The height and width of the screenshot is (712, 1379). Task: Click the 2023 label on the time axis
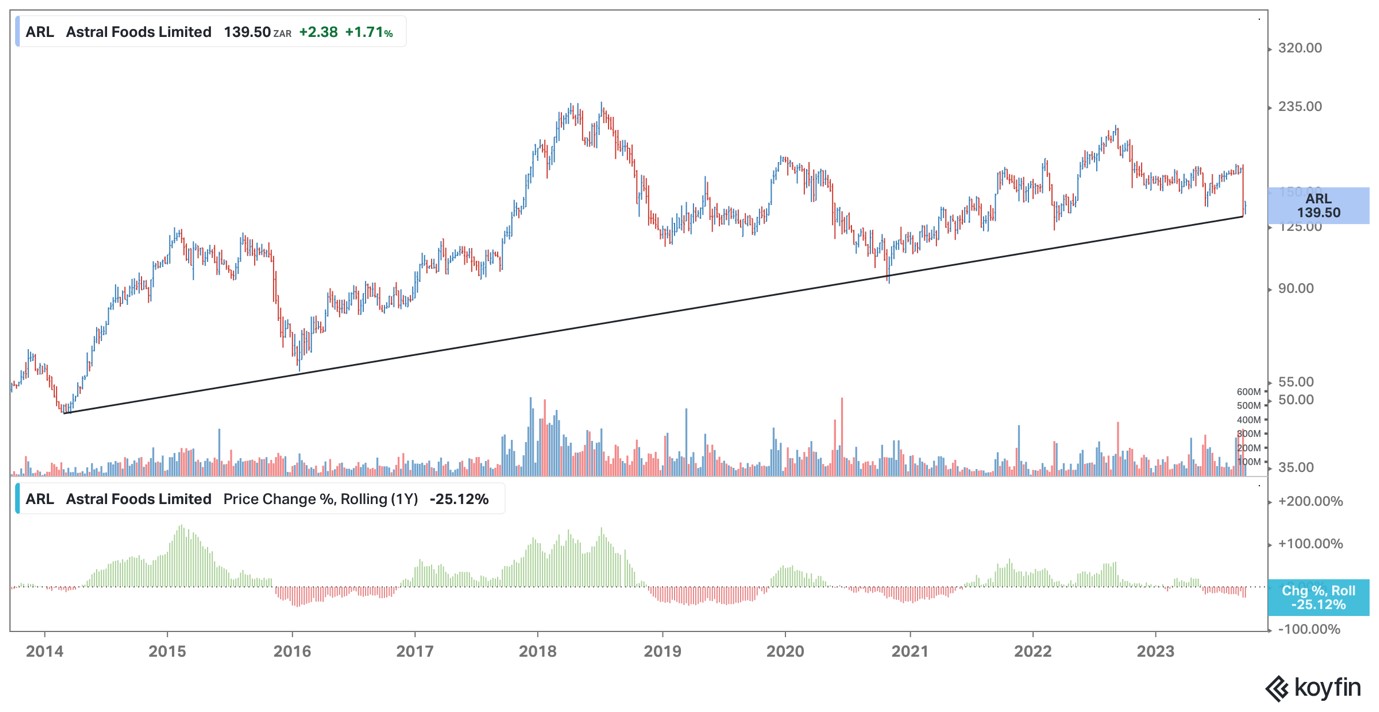pos(1156,653)
